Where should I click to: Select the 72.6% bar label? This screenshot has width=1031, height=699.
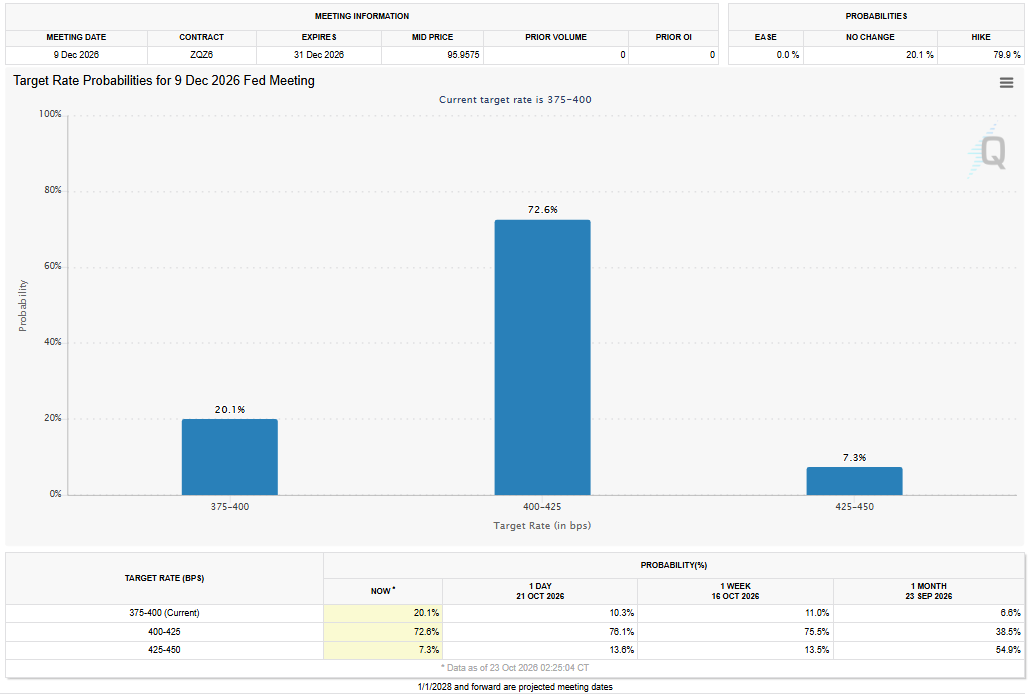[542, 210]
